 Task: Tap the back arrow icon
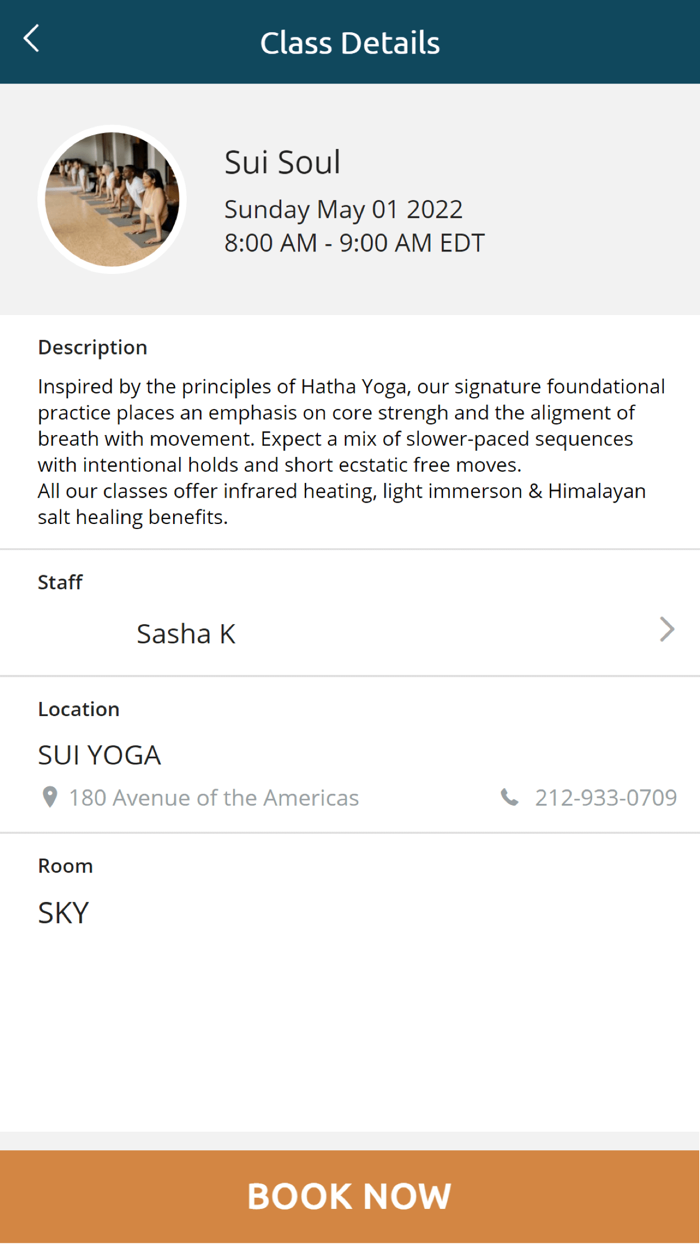(32, 40)
